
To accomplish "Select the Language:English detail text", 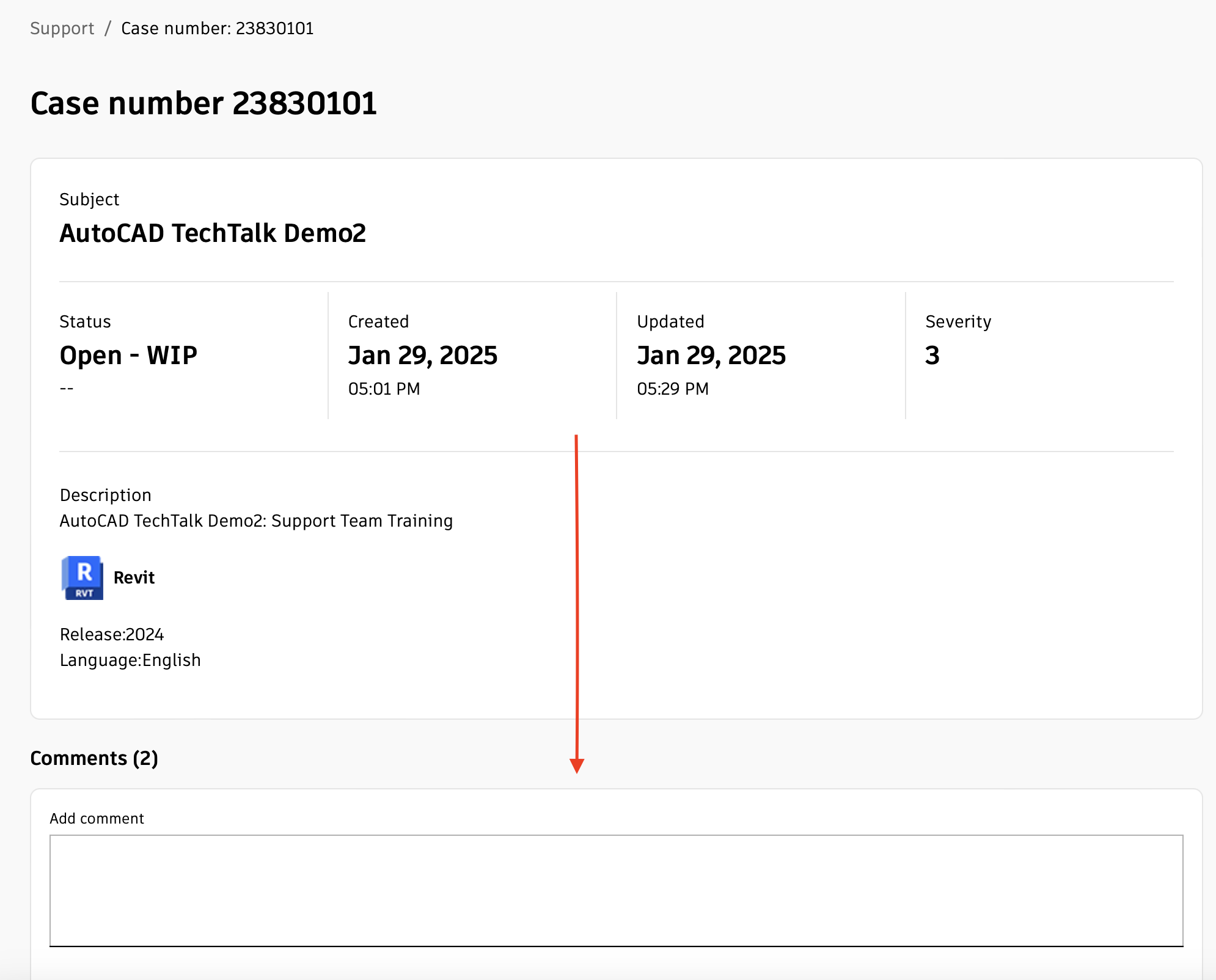I will [130, 659].
